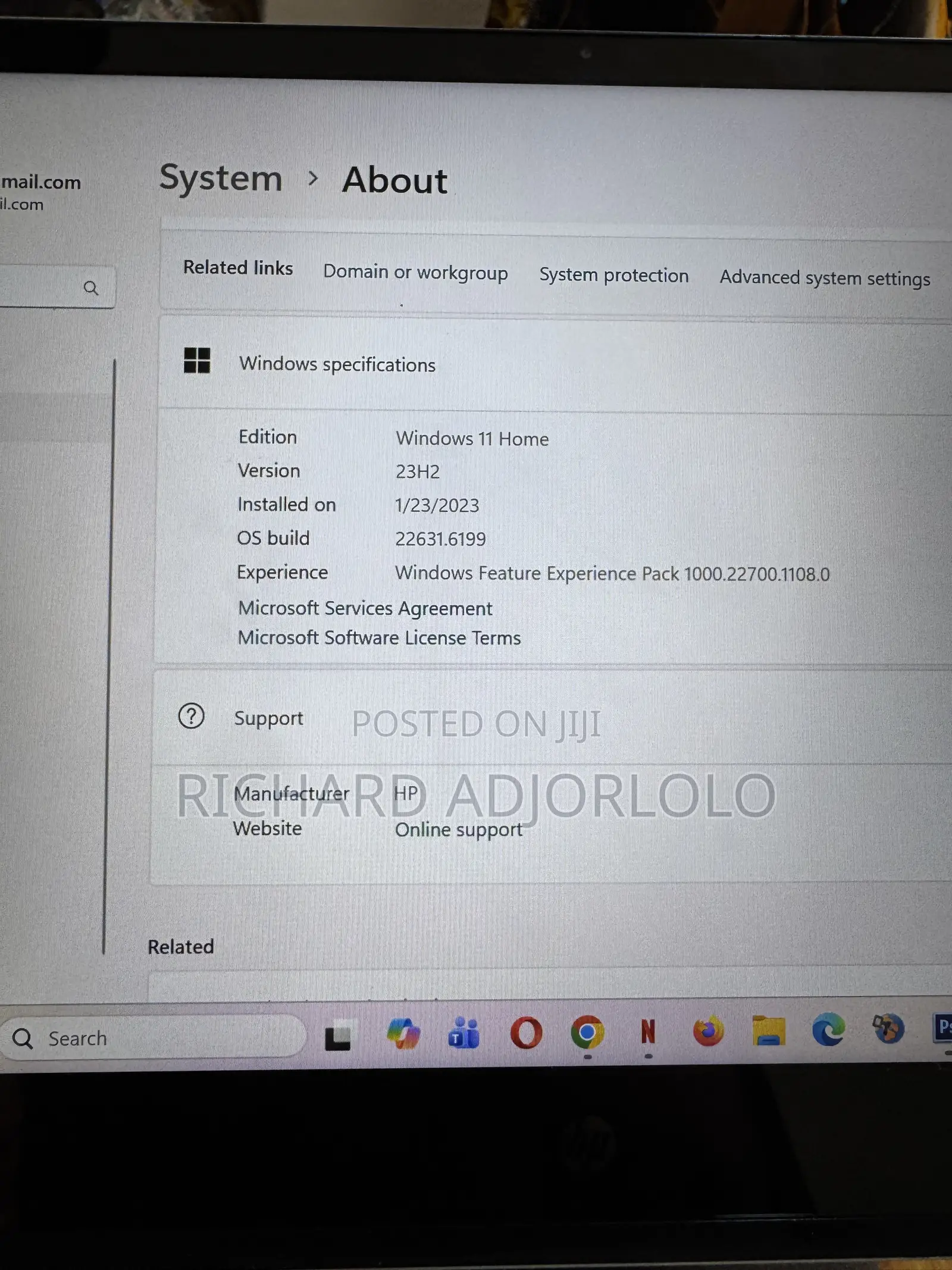Launch Firefox from the taskbar
952x1270 pixels.
(708, 1031)
